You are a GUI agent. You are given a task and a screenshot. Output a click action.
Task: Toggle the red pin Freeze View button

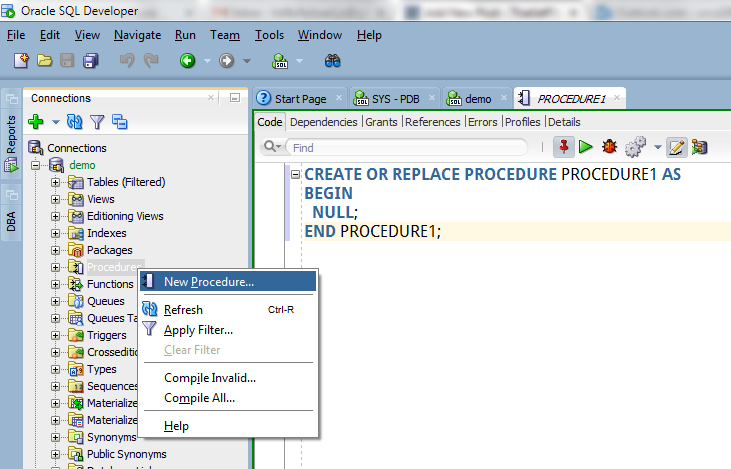pos(564,147)
